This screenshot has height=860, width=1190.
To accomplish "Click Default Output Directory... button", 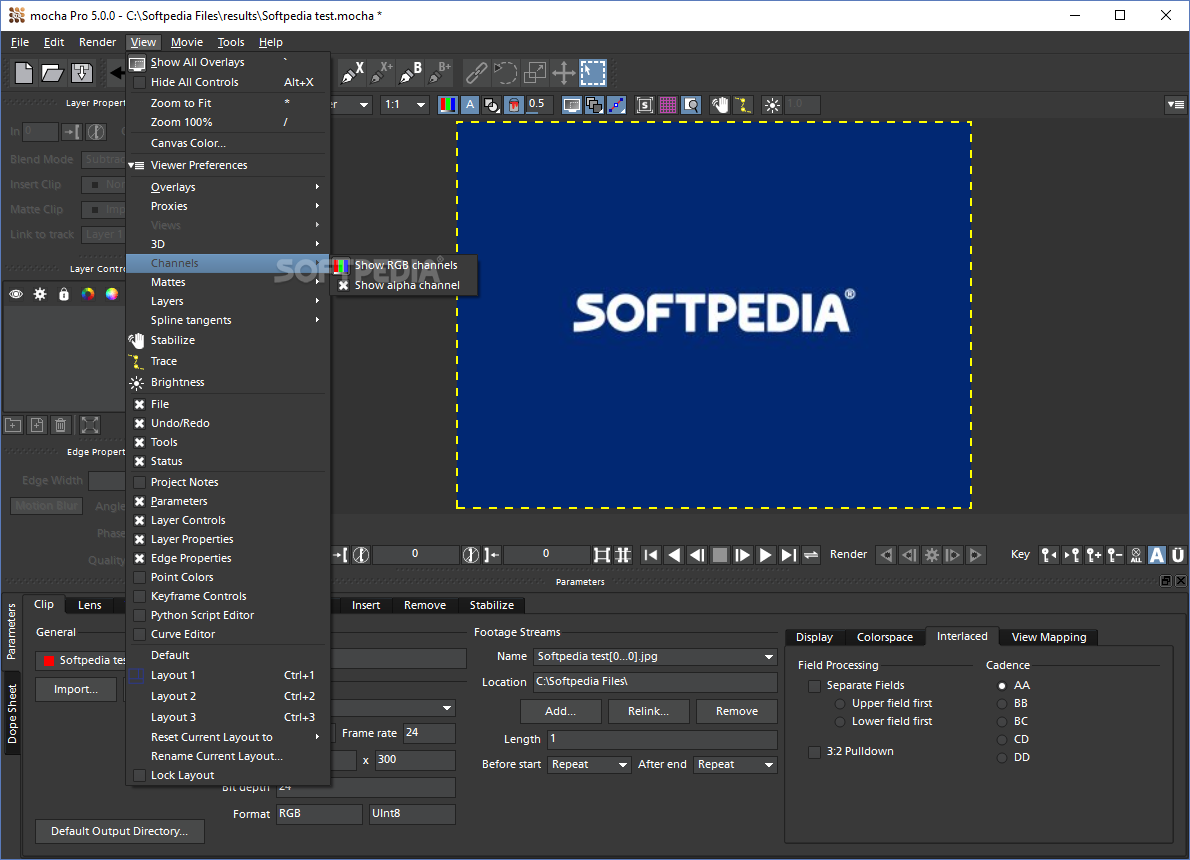I will (x=119, y=831).
